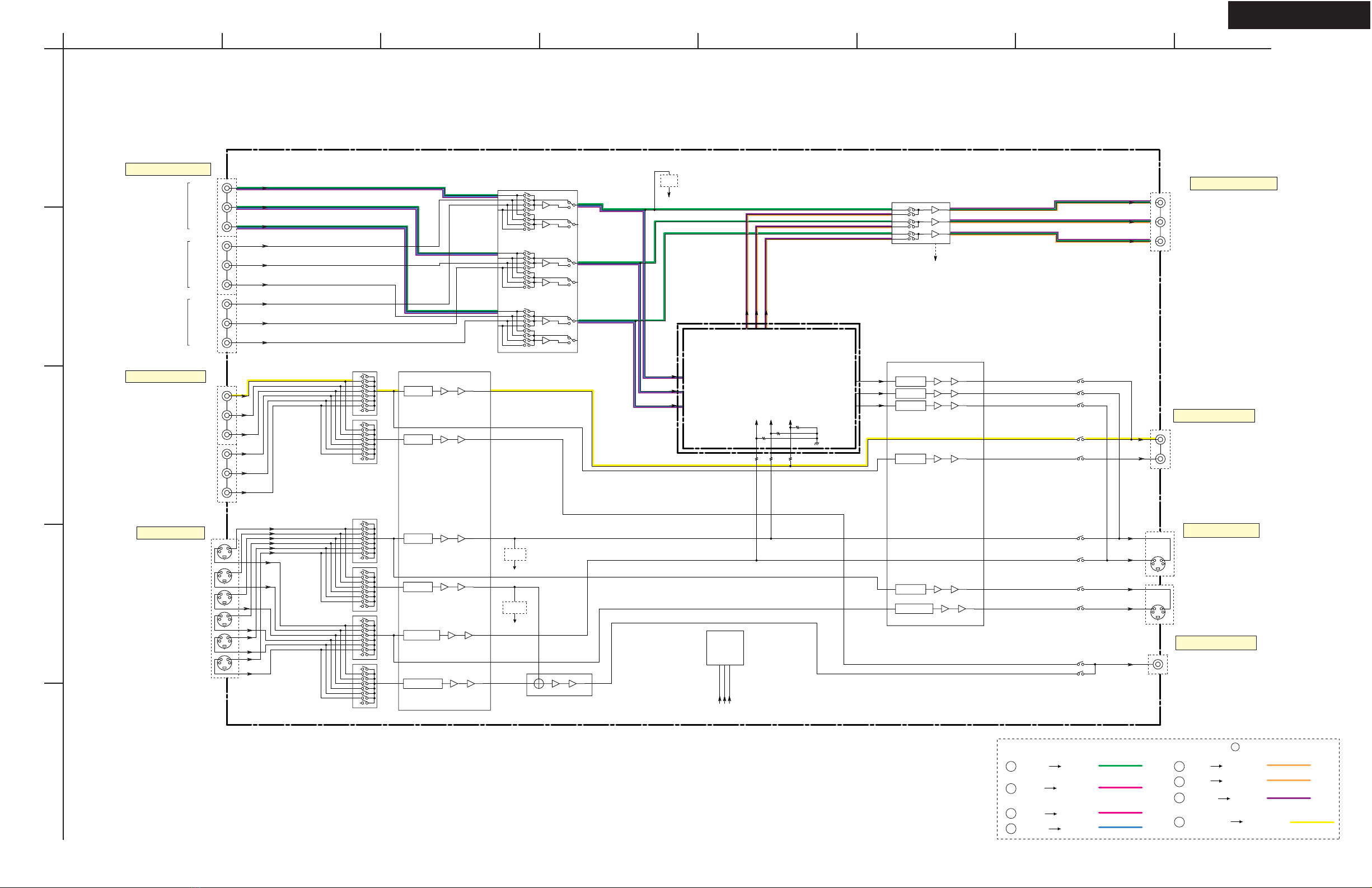The image size is (1372, 888).
Task: Click the blue line in the legend
Action: [1120, 828]
